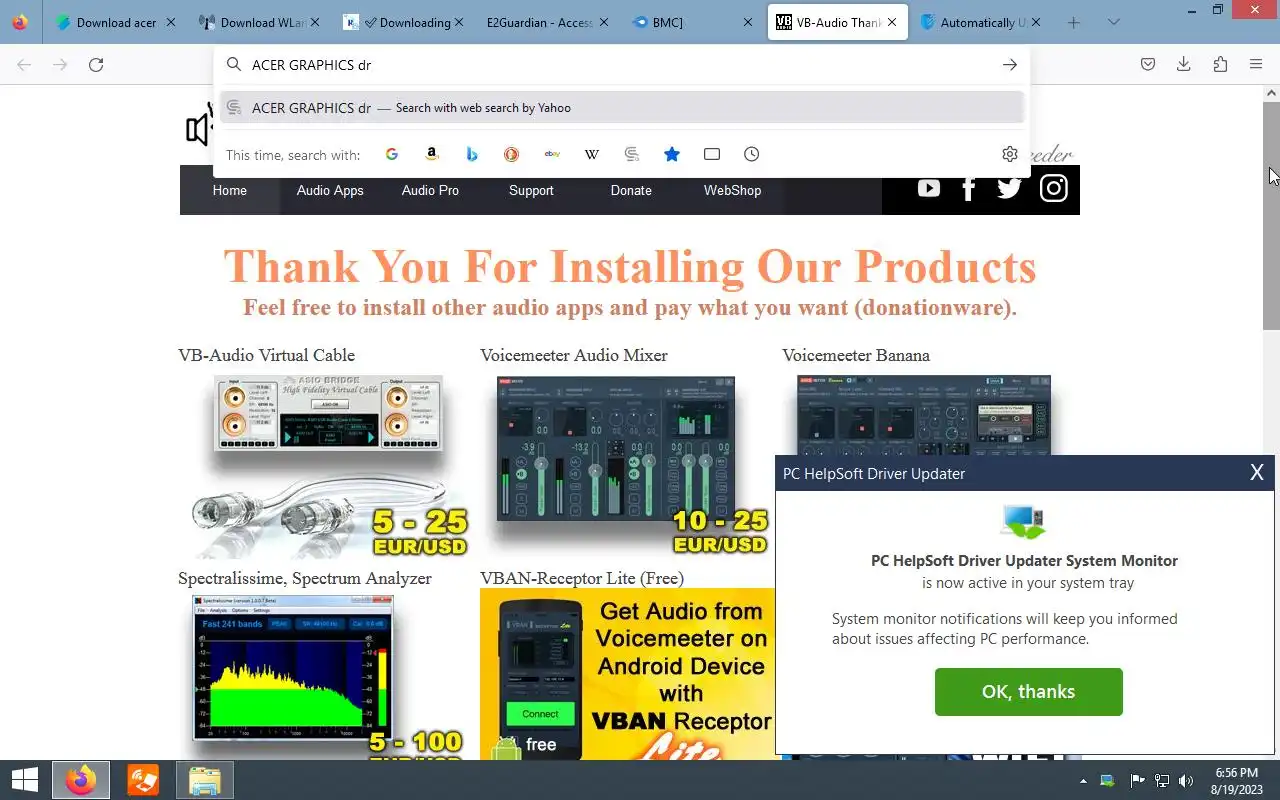
Task: Open VB-Audio Facebook page
Action: [968, 188]
